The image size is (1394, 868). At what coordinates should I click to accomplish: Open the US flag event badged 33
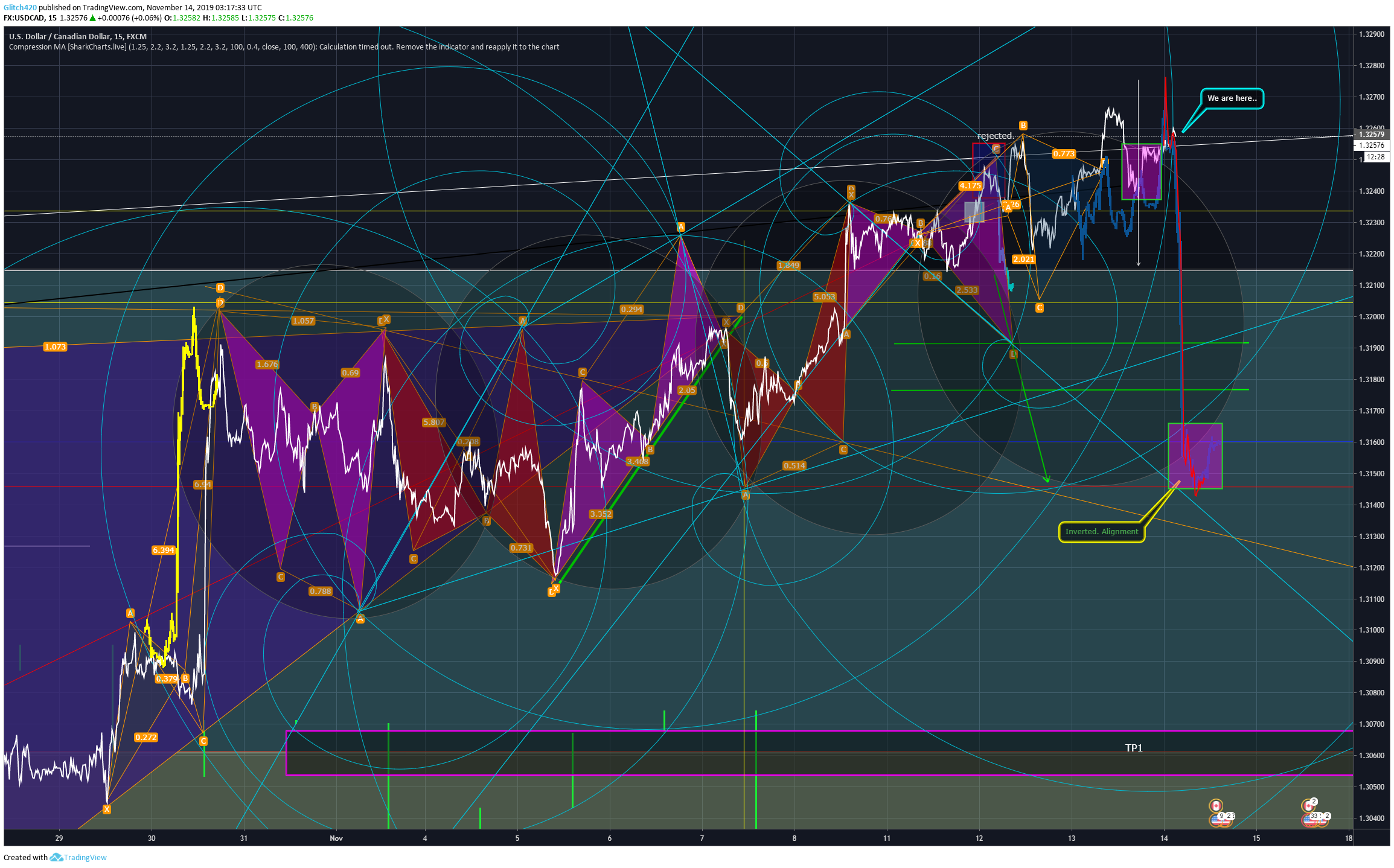1310,819
